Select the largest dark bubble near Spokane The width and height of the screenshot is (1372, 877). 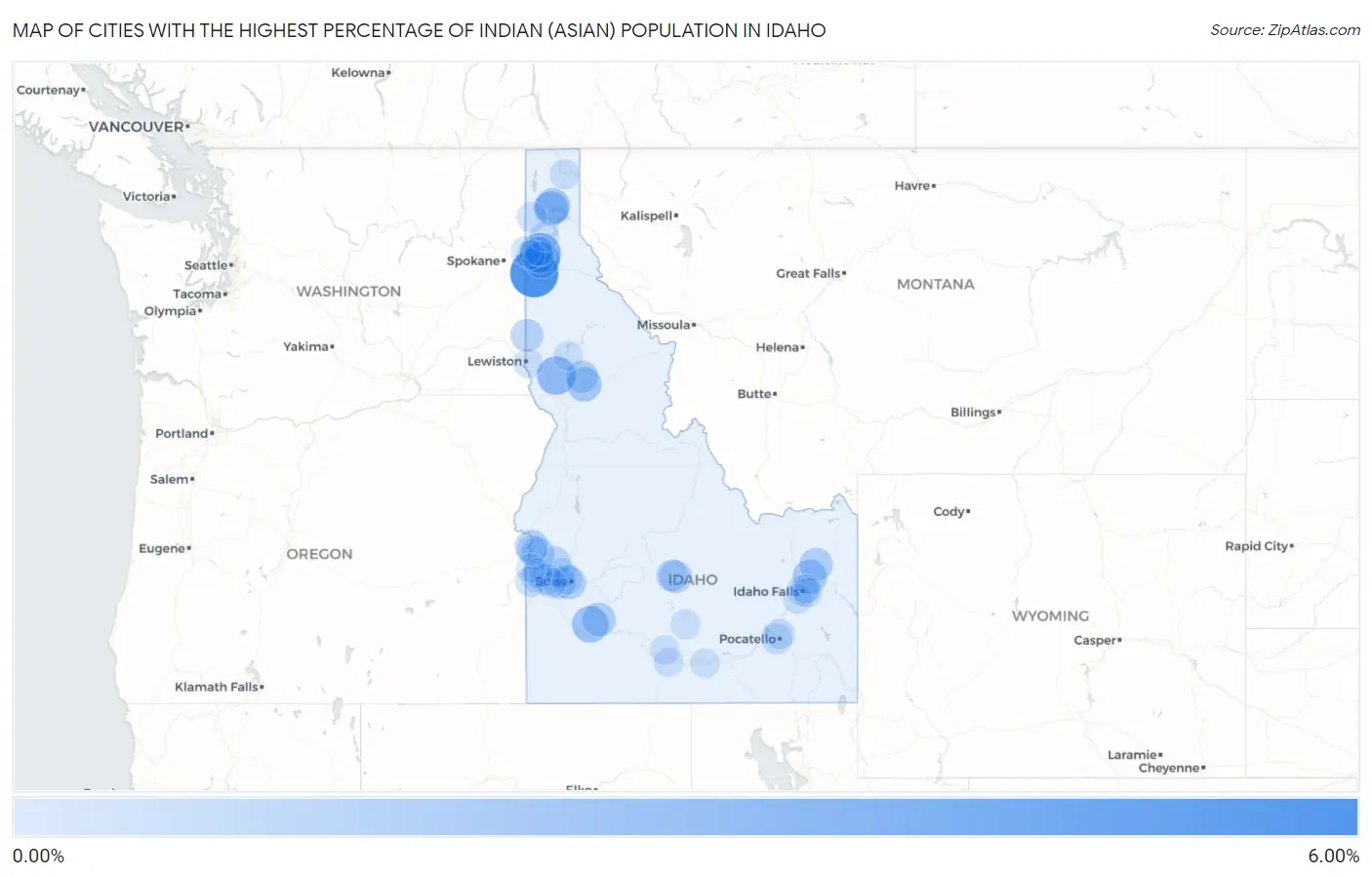534,273
